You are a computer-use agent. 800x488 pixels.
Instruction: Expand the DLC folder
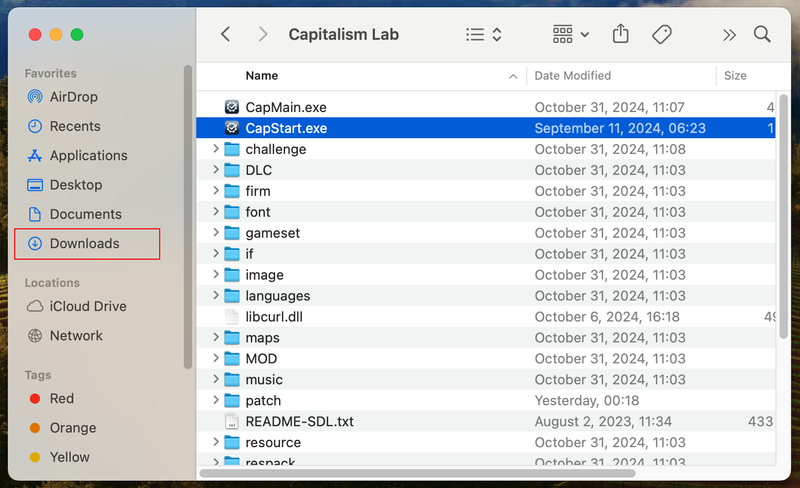[x=215, y=169]
